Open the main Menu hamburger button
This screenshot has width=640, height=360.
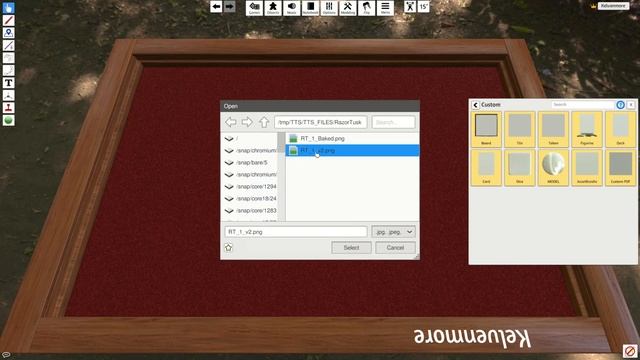[385, 8]
